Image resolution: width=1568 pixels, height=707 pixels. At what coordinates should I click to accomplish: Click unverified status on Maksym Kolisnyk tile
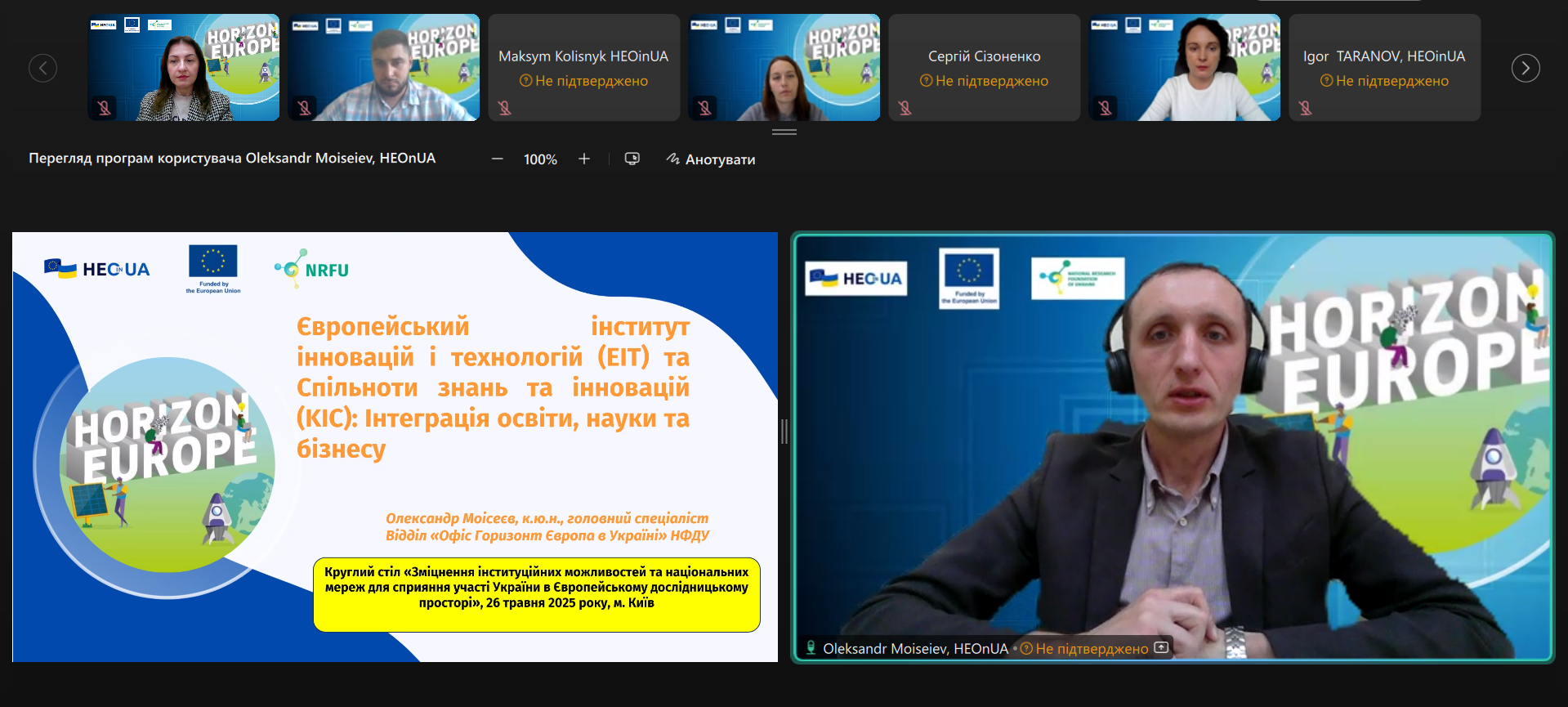[x=583, y=81]
